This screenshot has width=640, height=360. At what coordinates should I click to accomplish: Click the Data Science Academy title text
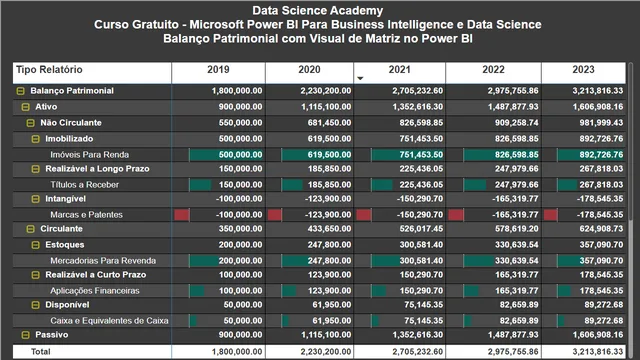(318, 11)
